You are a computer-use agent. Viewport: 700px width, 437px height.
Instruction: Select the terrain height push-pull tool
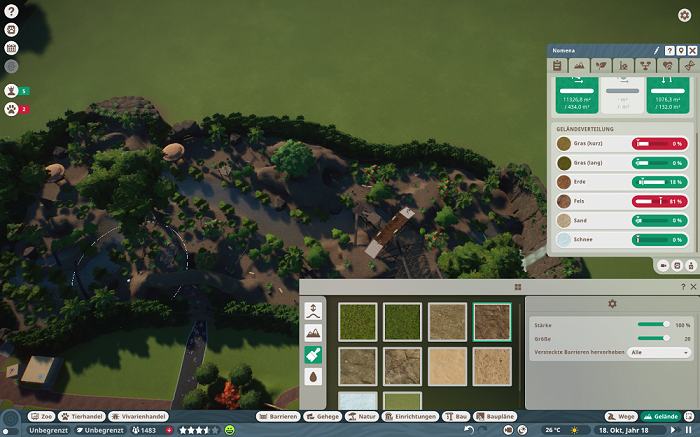313,311
